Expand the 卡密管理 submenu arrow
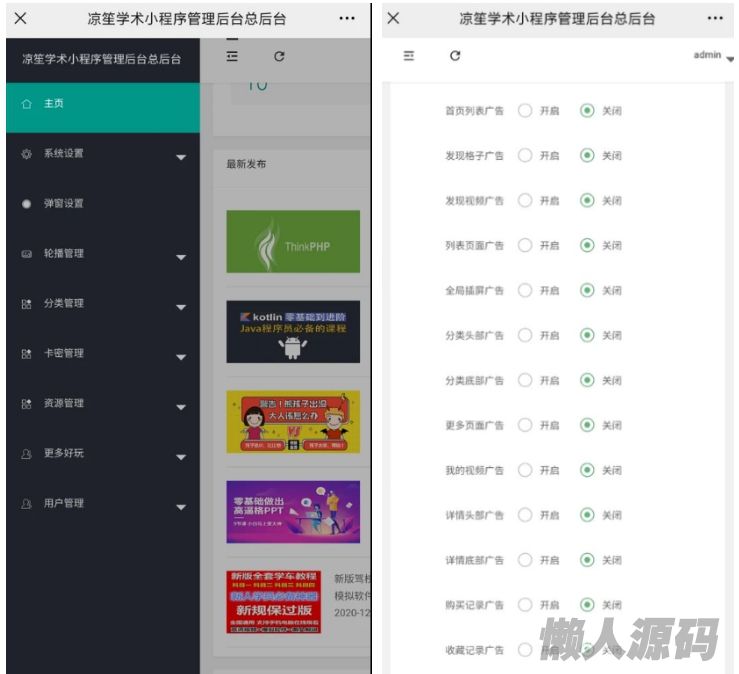The height and width of the screenshot is (674, 739). [181, 357]
